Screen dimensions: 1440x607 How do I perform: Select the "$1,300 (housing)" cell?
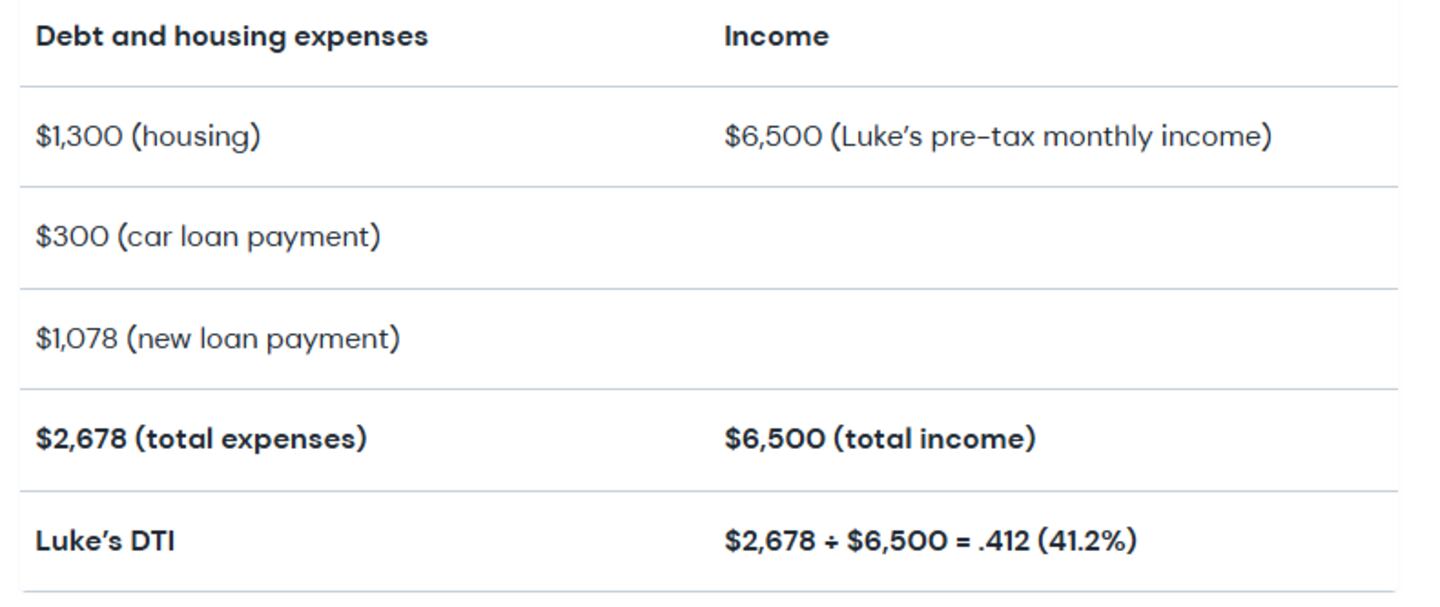(148, 136)
